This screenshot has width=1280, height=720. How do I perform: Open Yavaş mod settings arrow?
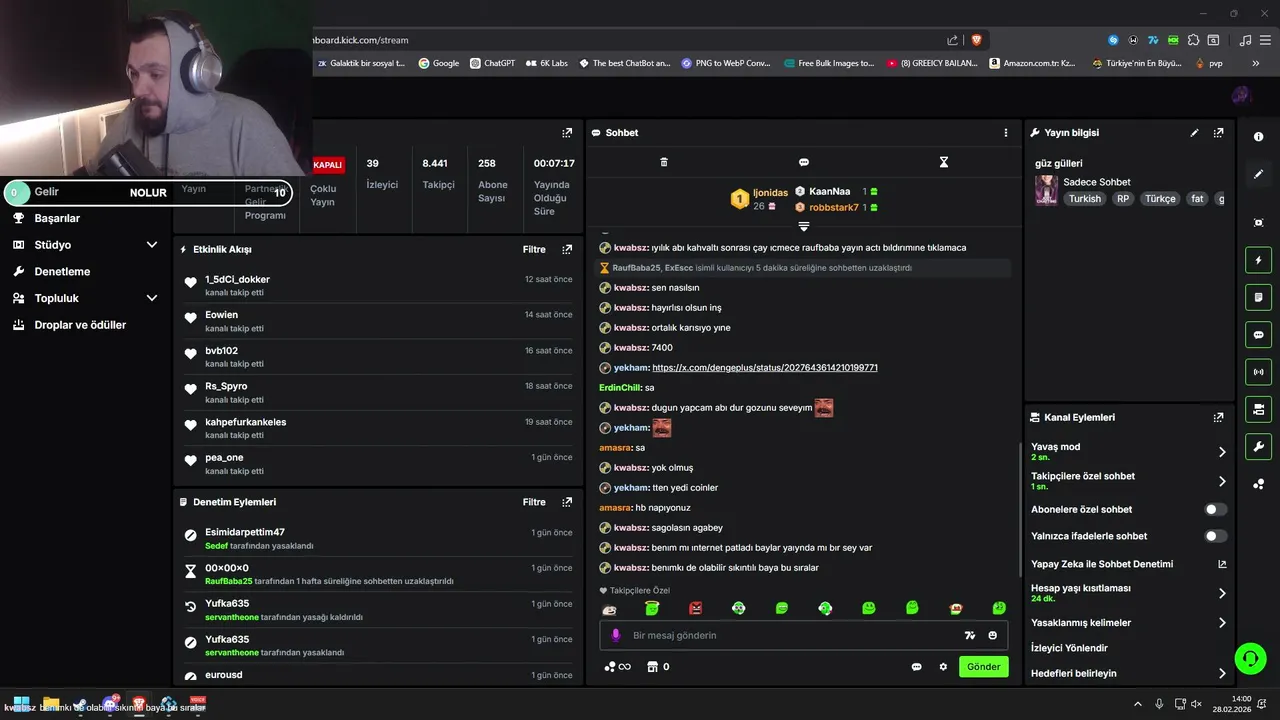tap(1222, 452)
